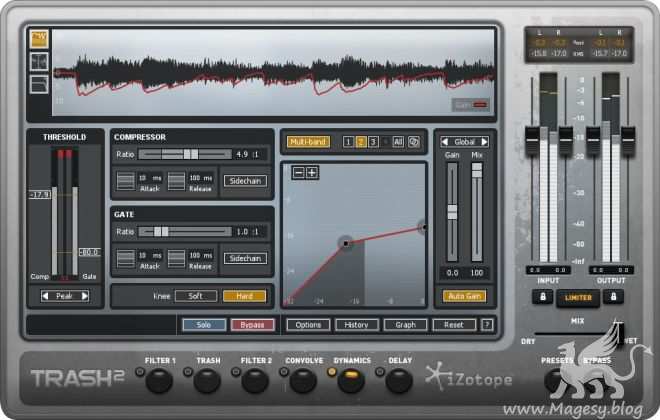660x420 pixels.
Task: Enable the gate Sidechain button
Action: [245, 258]
